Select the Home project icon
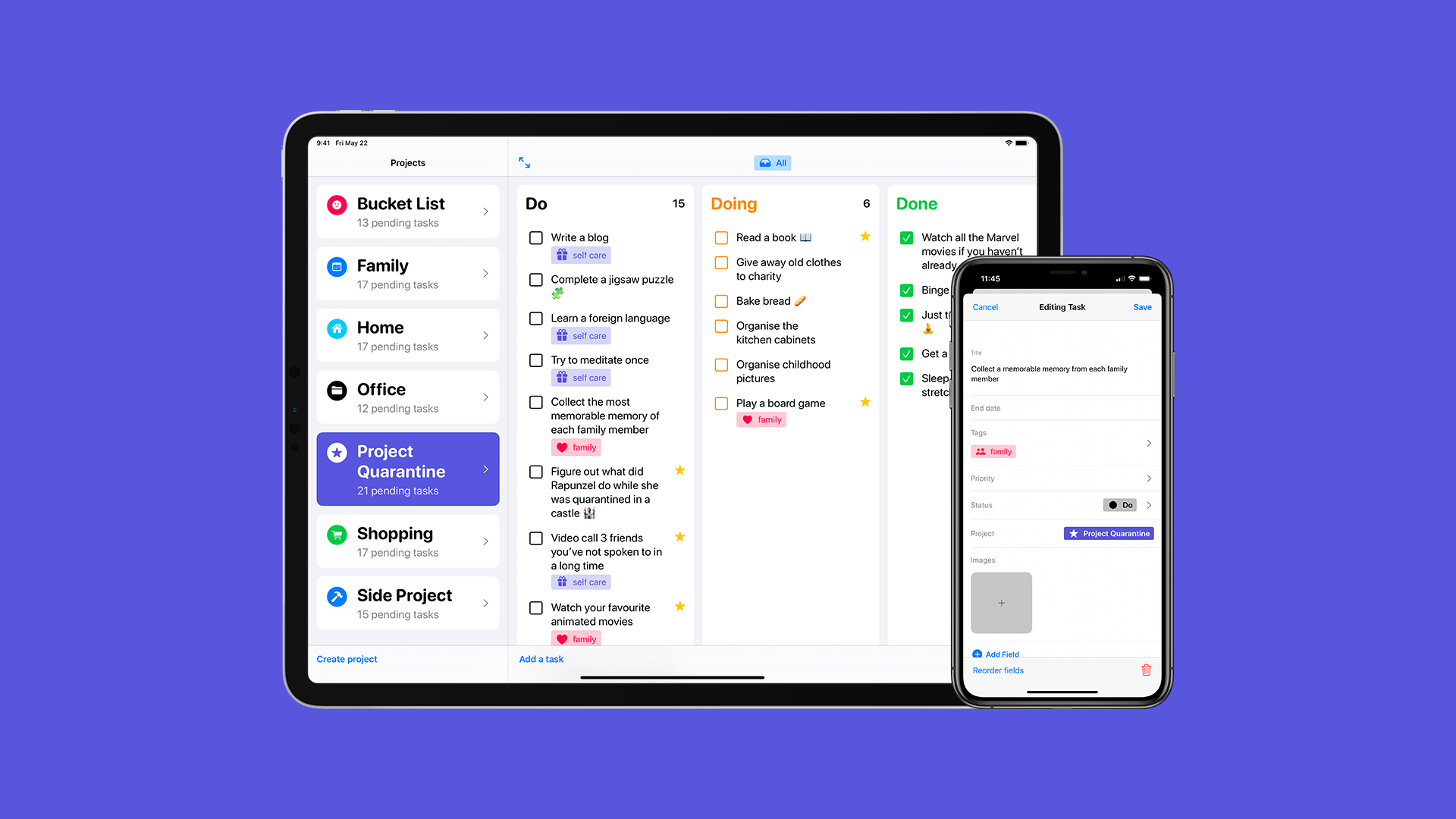This screenshot has height=819, width=1456. 337,327
